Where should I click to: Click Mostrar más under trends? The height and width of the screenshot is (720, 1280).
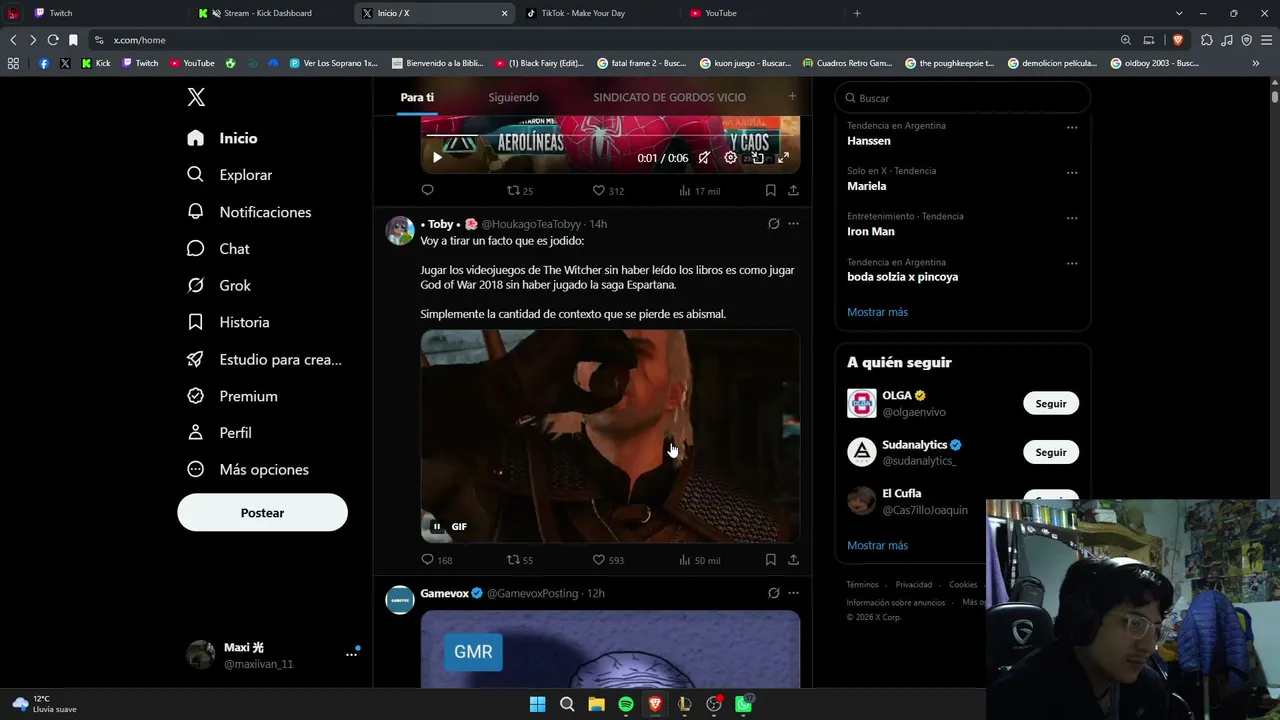click(x=877, y=312)
